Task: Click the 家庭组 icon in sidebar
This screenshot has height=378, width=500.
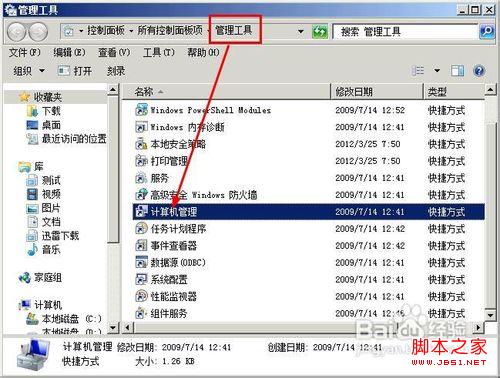Action: (x=24, y=277)
